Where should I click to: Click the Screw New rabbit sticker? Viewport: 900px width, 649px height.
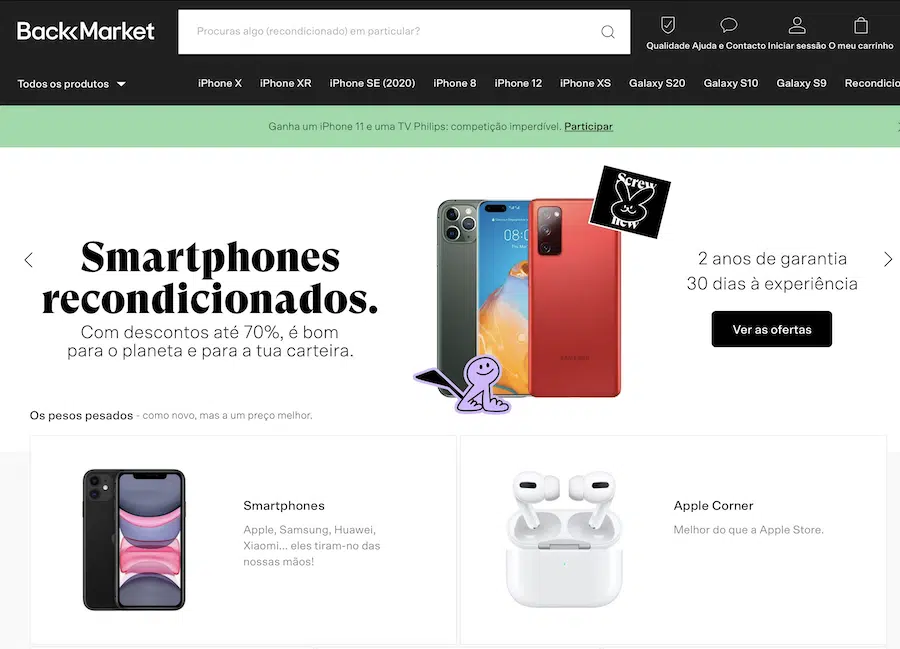click(x=630, y=201)
